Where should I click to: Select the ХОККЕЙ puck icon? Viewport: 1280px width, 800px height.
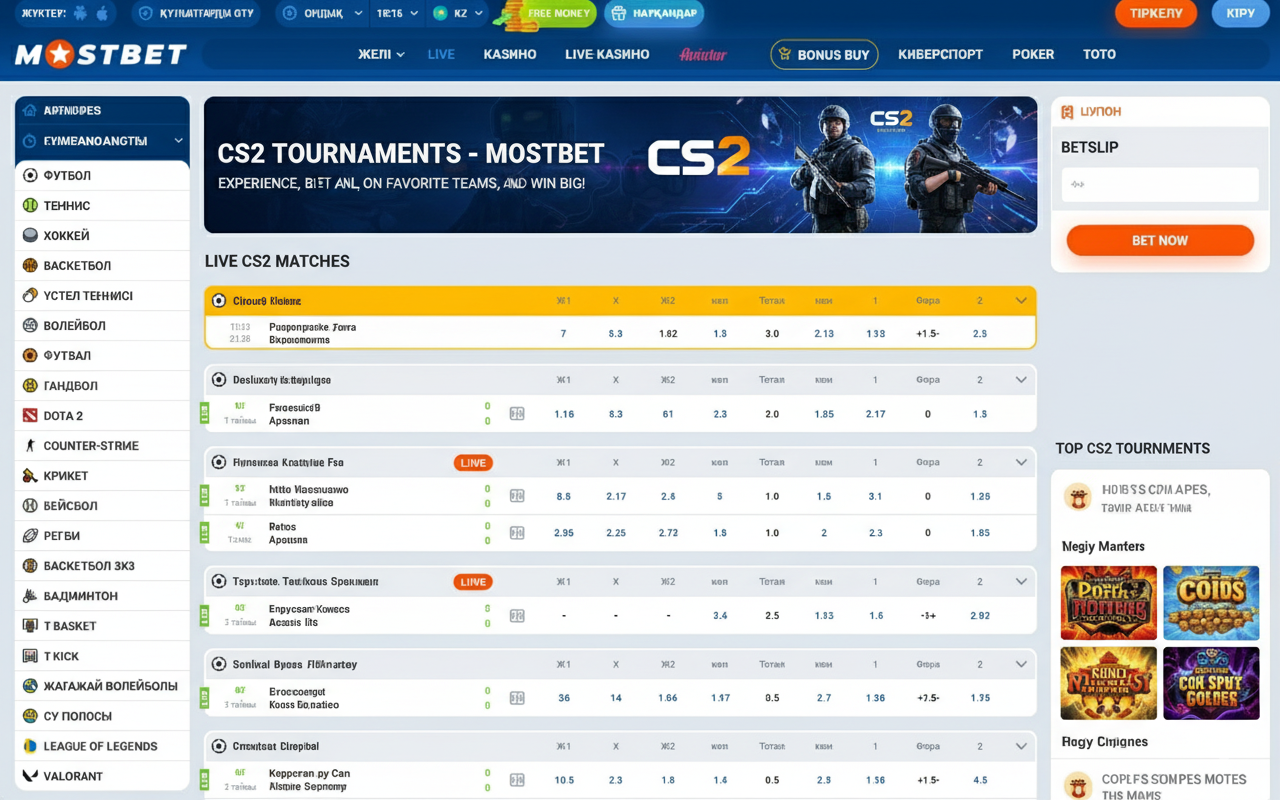pyautogui.click(x=30, y=235)
